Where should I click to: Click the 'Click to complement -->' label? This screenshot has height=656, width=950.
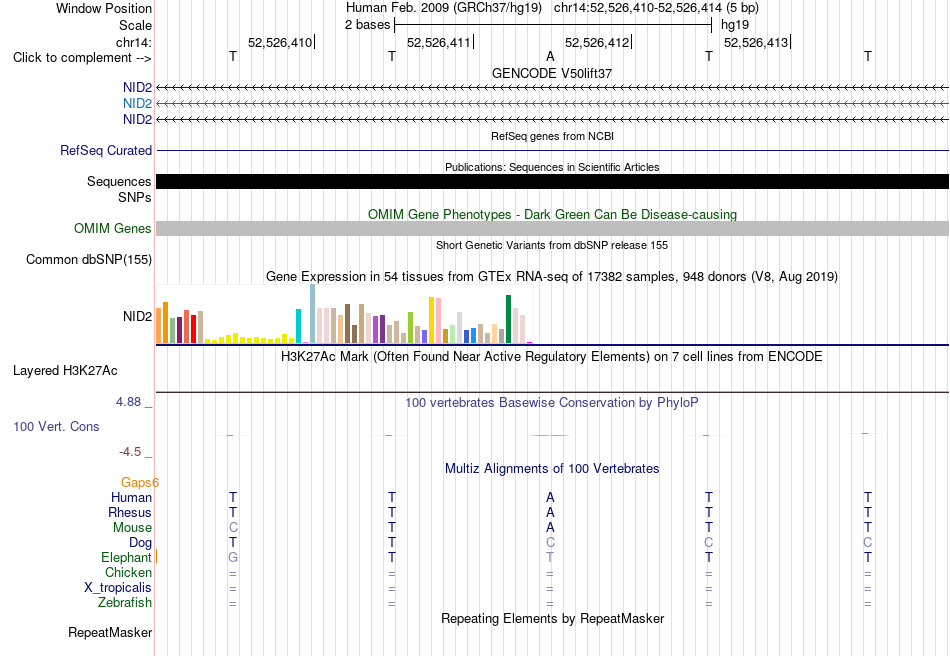click(x=82, y=58)
